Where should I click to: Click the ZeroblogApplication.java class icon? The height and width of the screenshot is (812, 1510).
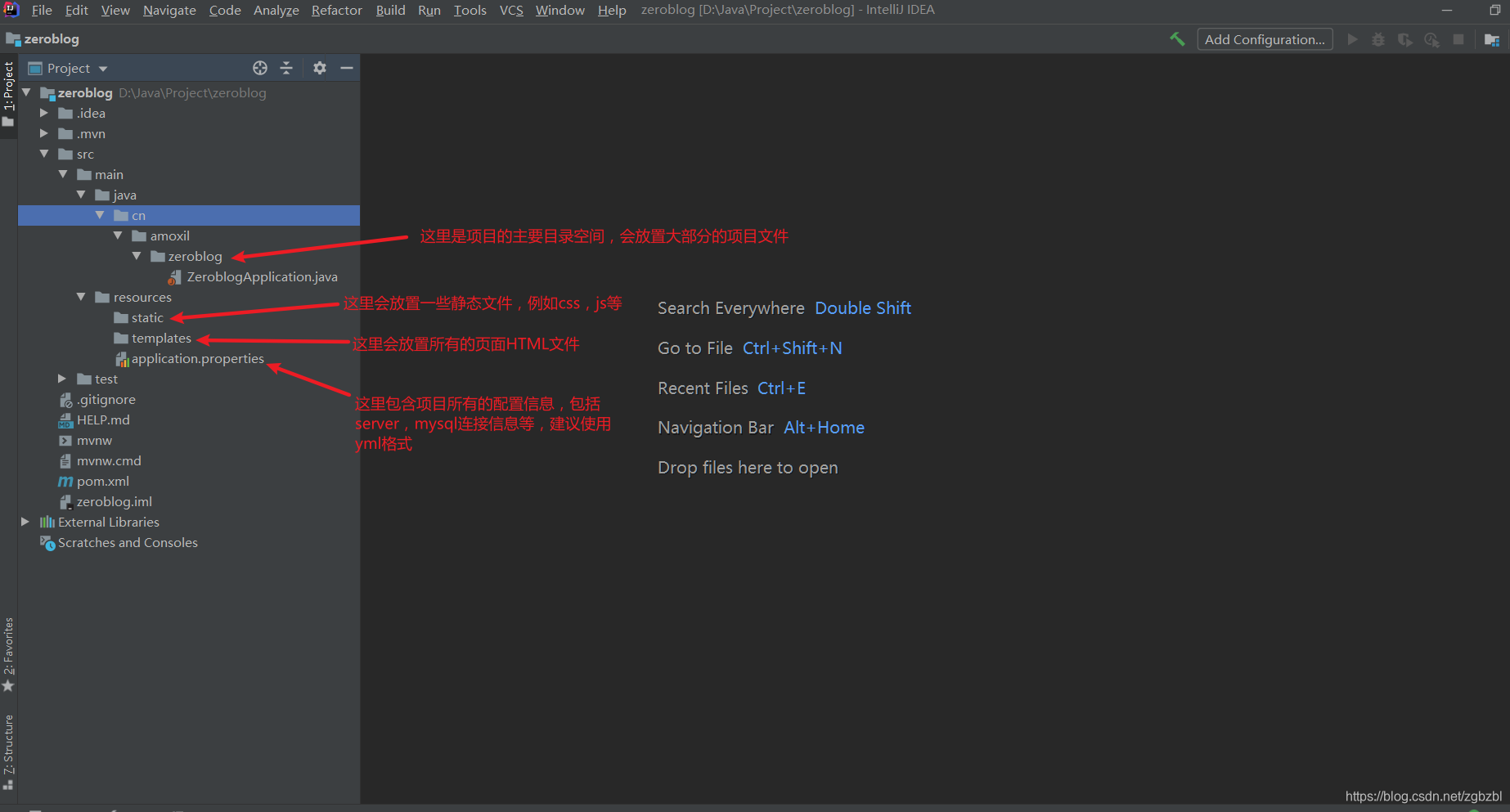[175, 277]
